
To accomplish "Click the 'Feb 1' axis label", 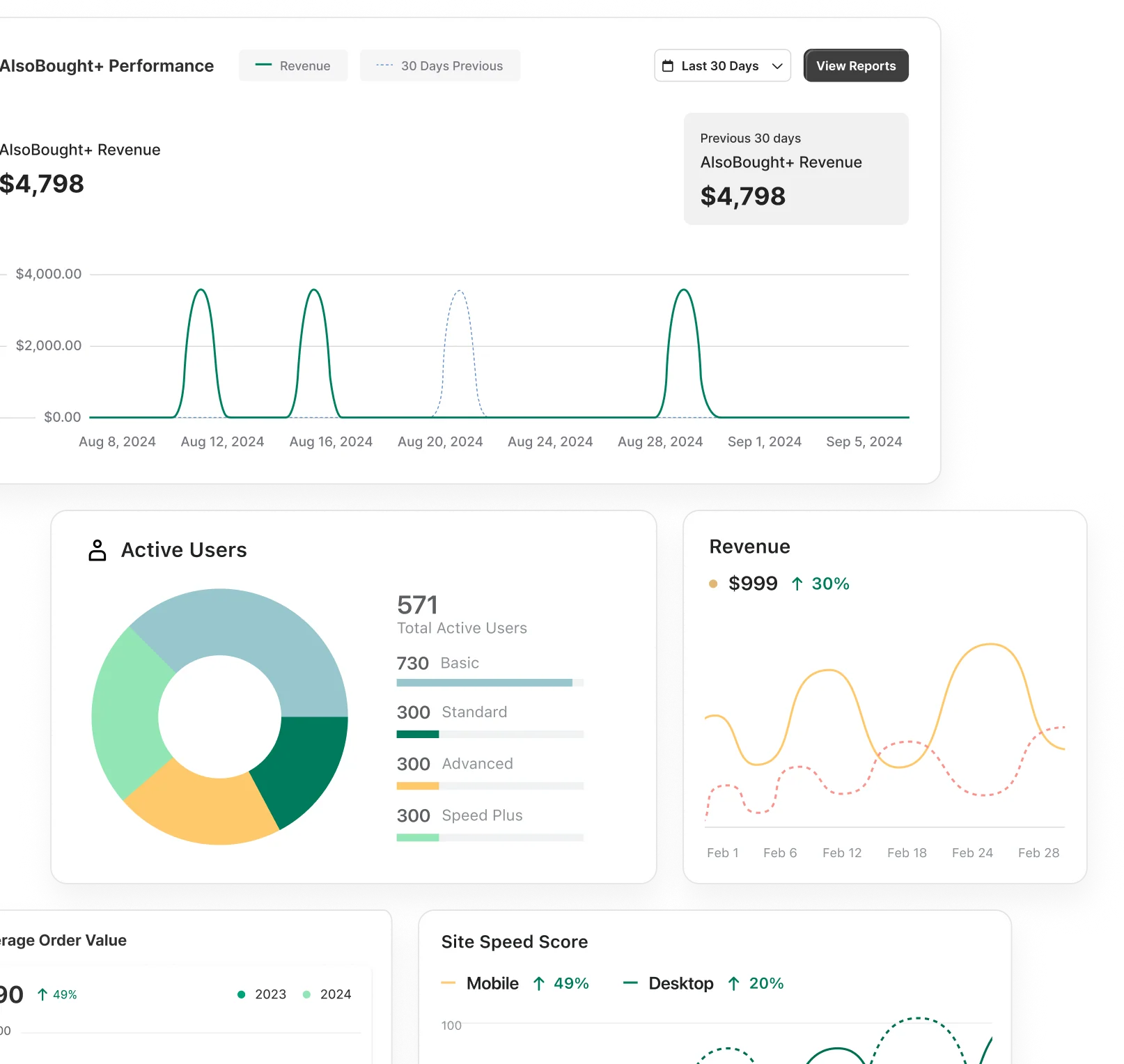I will tap(723, 853).
